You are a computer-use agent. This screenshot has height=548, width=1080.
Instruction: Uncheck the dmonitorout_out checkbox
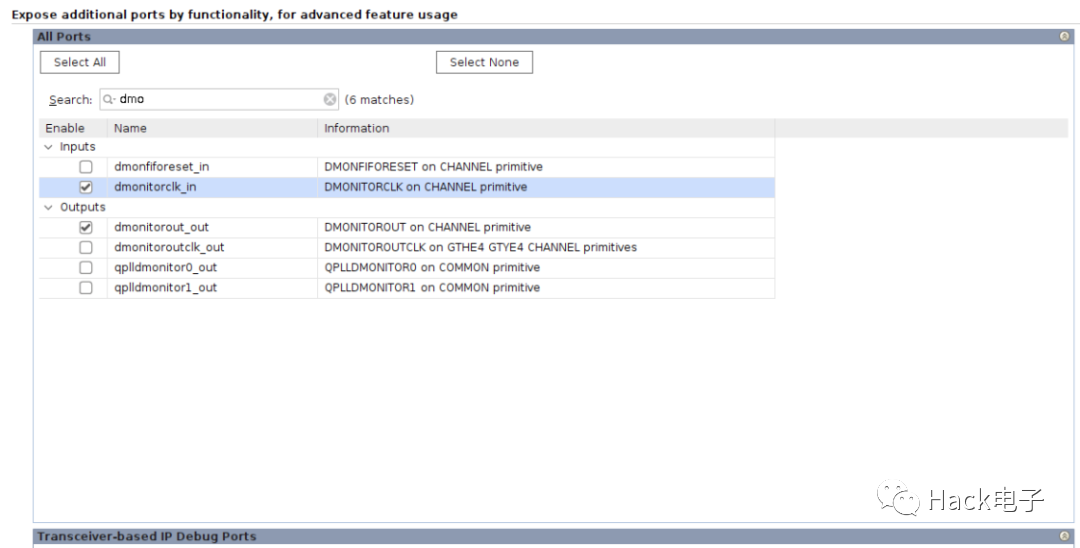85,227
